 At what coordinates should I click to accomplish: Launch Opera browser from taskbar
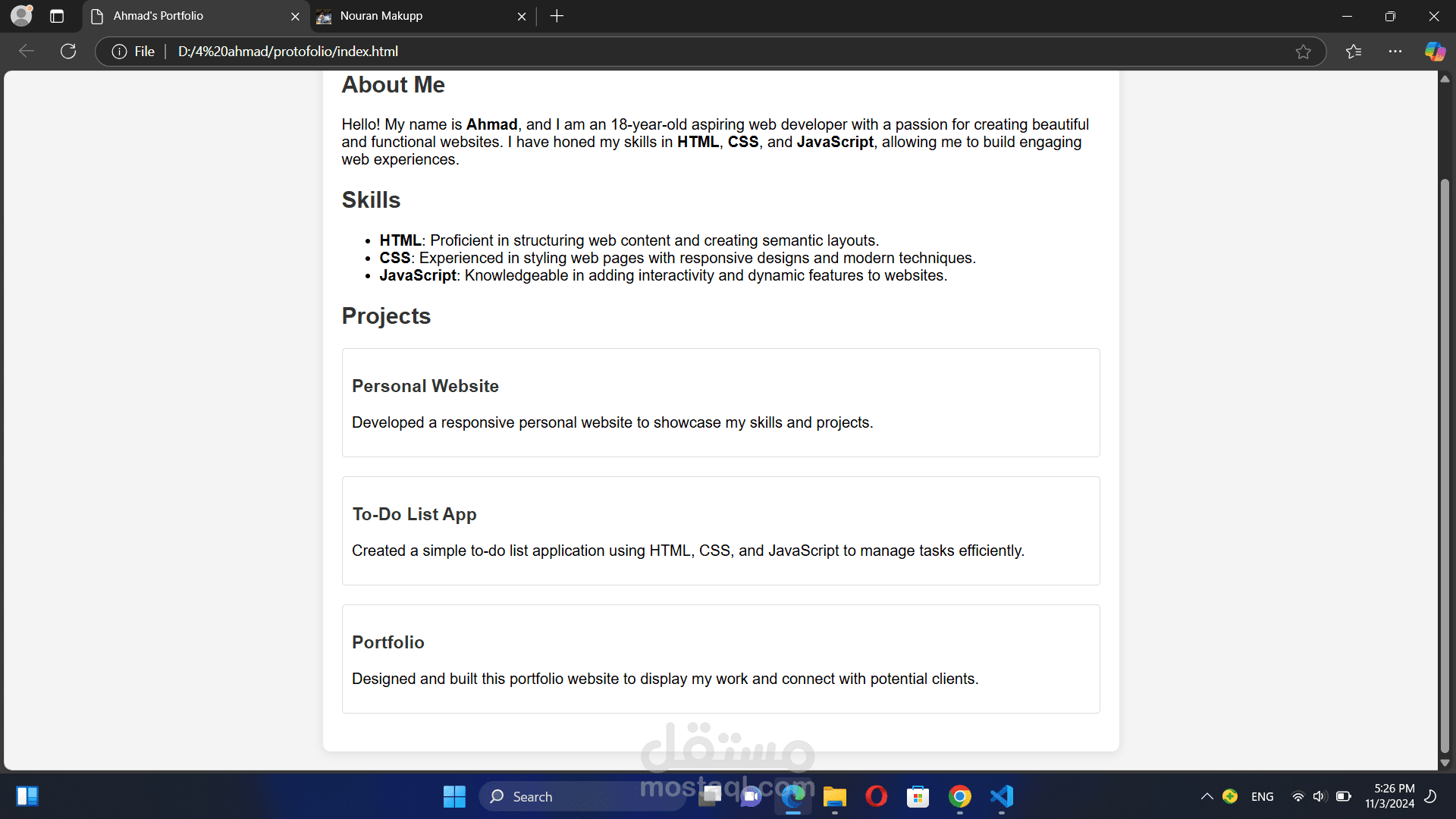tap(877, 796)
